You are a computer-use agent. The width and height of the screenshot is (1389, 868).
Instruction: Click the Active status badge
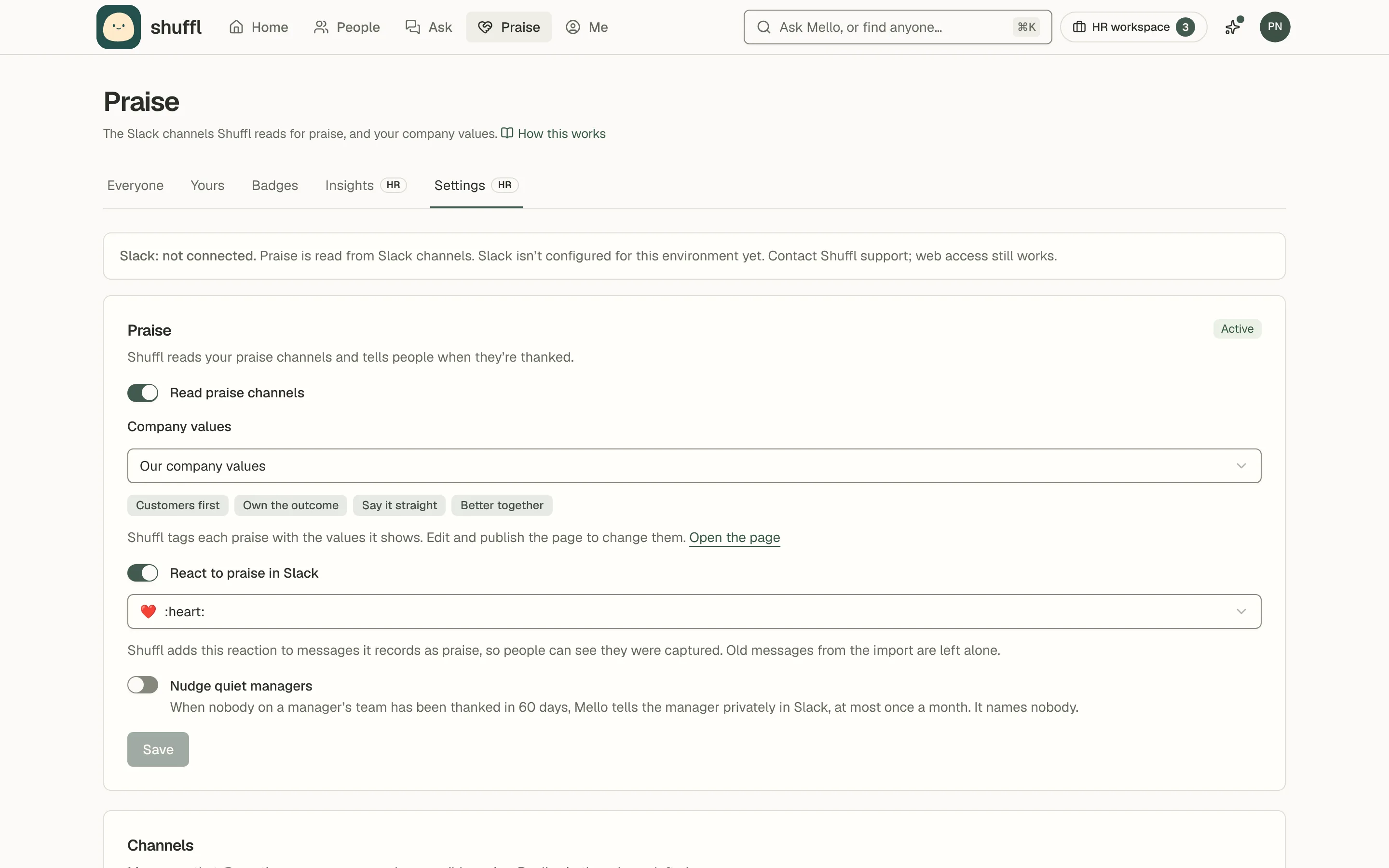[x=1237, y=329]
